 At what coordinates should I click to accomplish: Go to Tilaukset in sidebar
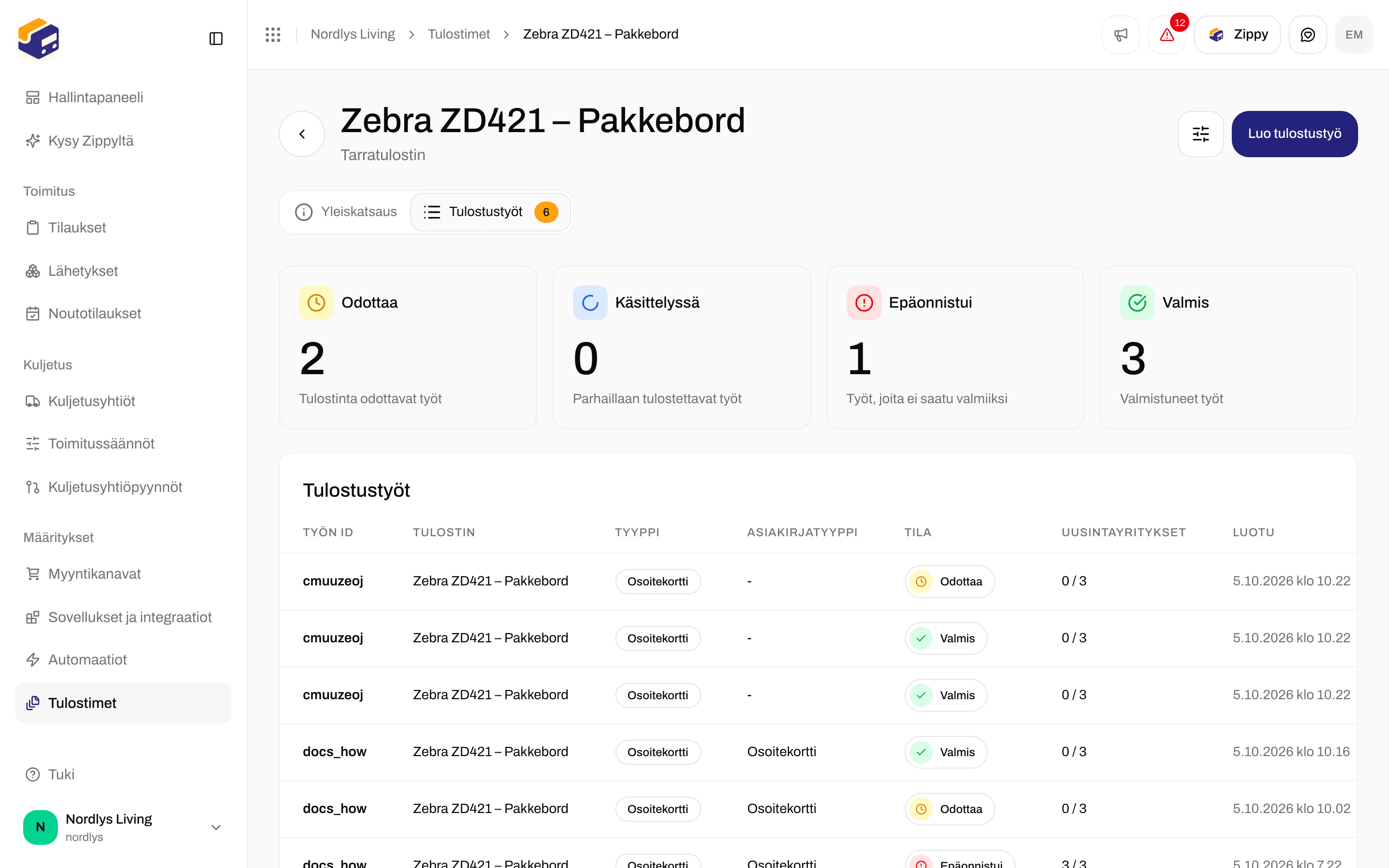123,228
